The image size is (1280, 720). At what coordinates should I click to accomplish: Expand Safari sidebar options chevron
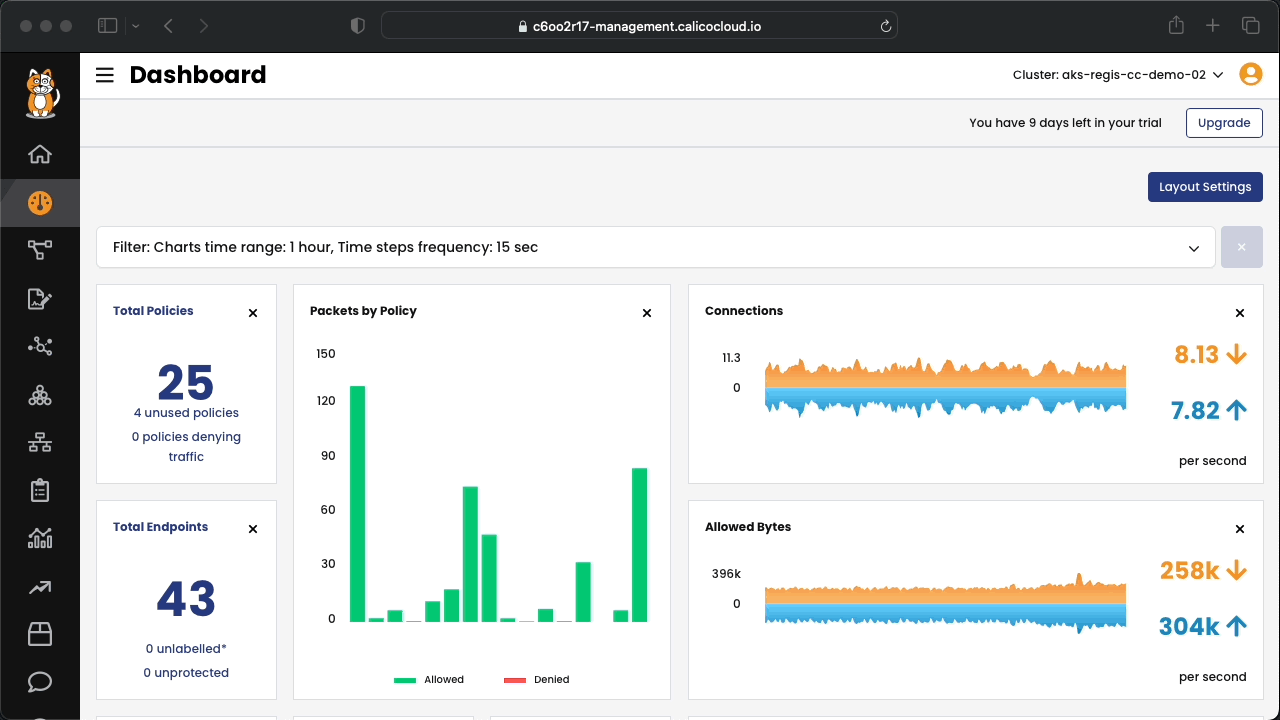click(x=136, y=26)
